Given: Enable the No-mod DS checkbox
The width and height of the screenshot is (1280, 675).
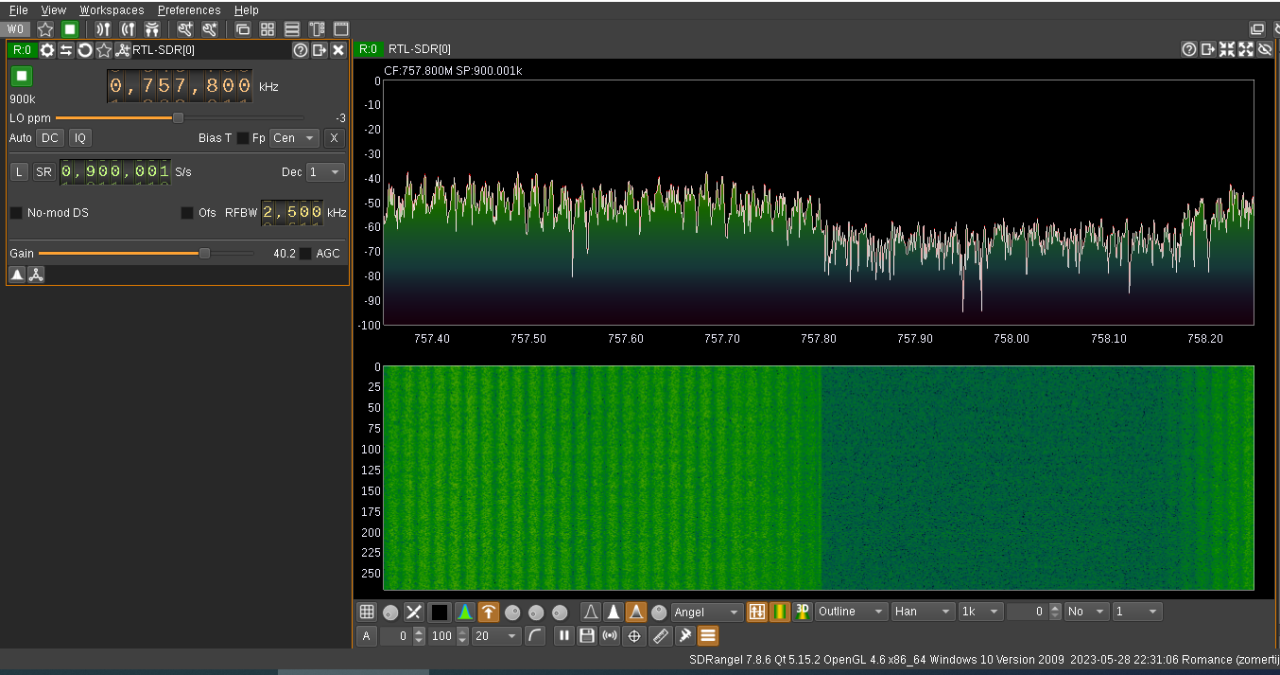Looking at the screenshot, I should pos(16,213).
